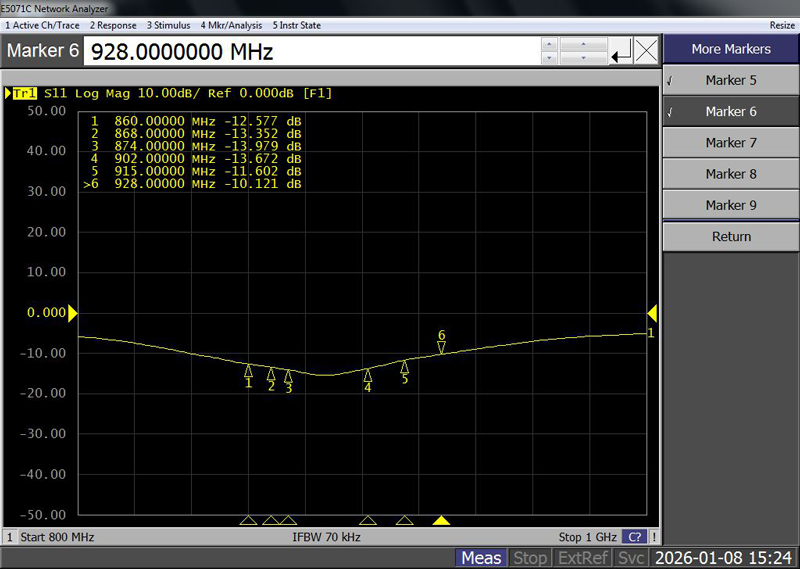Click the reference level arrow at 0.000 dB
The height and width of the screenshot is (569, 800).
[72, 313]
